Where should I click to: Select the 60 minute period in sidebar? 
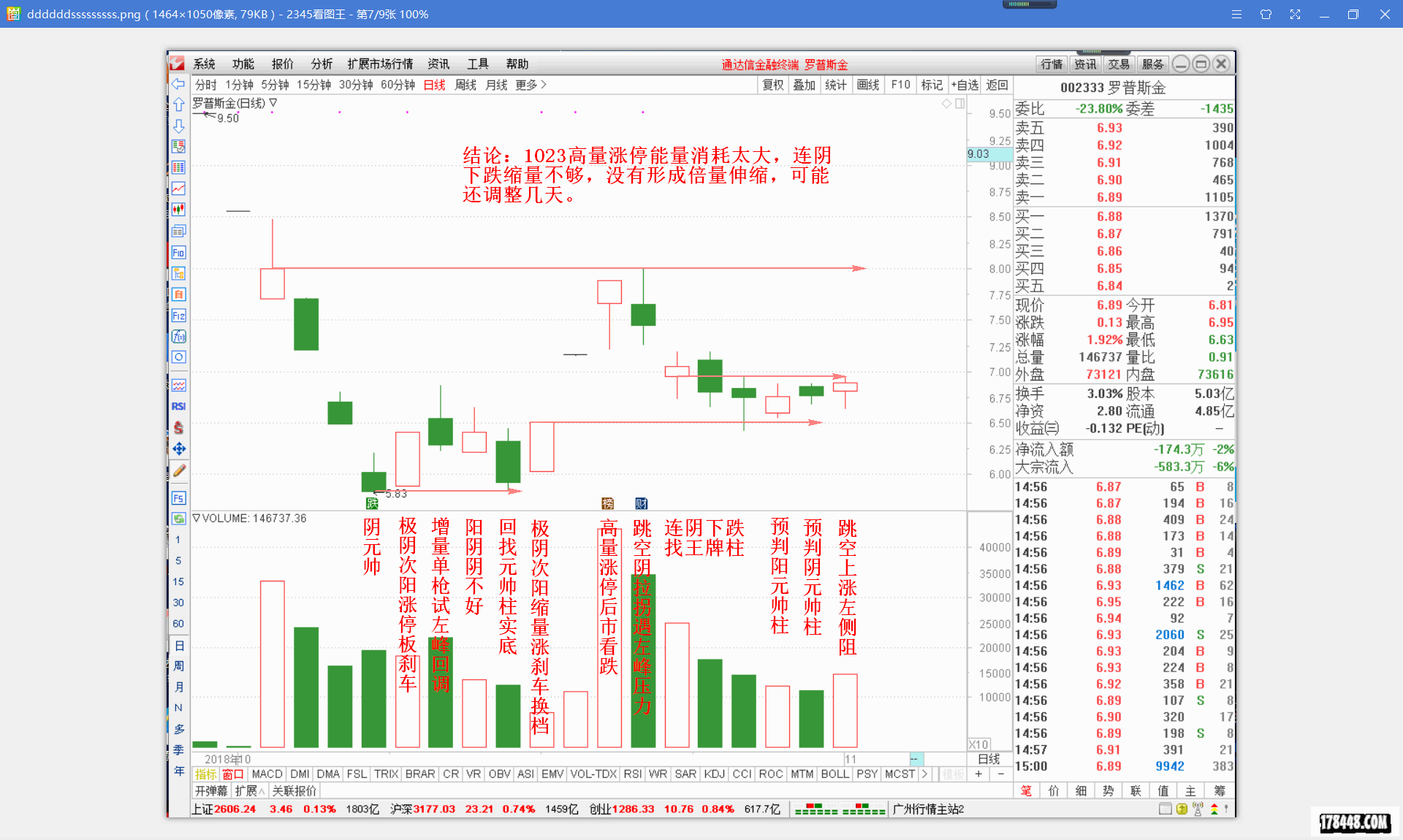pyautogui.click(x=178, y=624)
